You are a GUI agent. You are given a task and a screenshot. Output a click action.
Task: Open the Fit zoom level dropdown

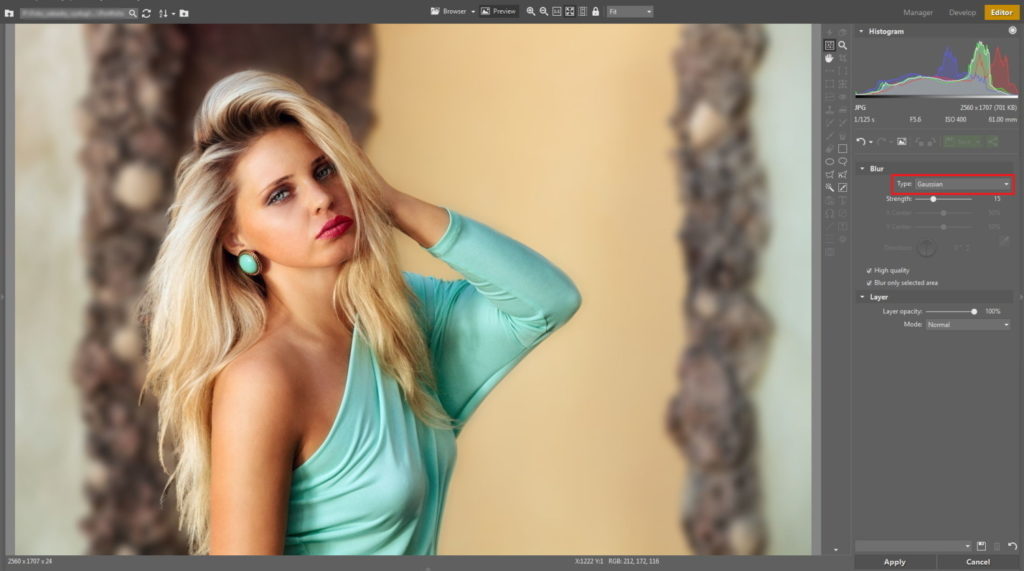pos(630,12)
